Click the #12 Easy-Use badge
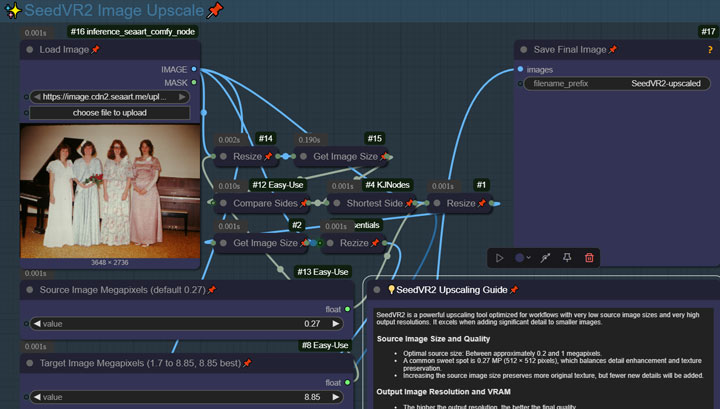 278,185
